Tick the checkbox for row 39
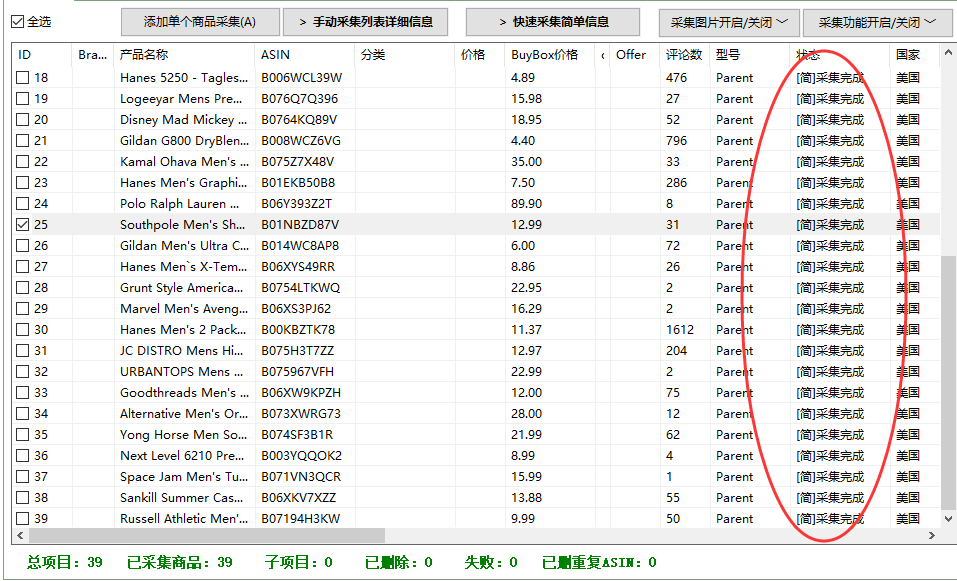 (23, 519)
